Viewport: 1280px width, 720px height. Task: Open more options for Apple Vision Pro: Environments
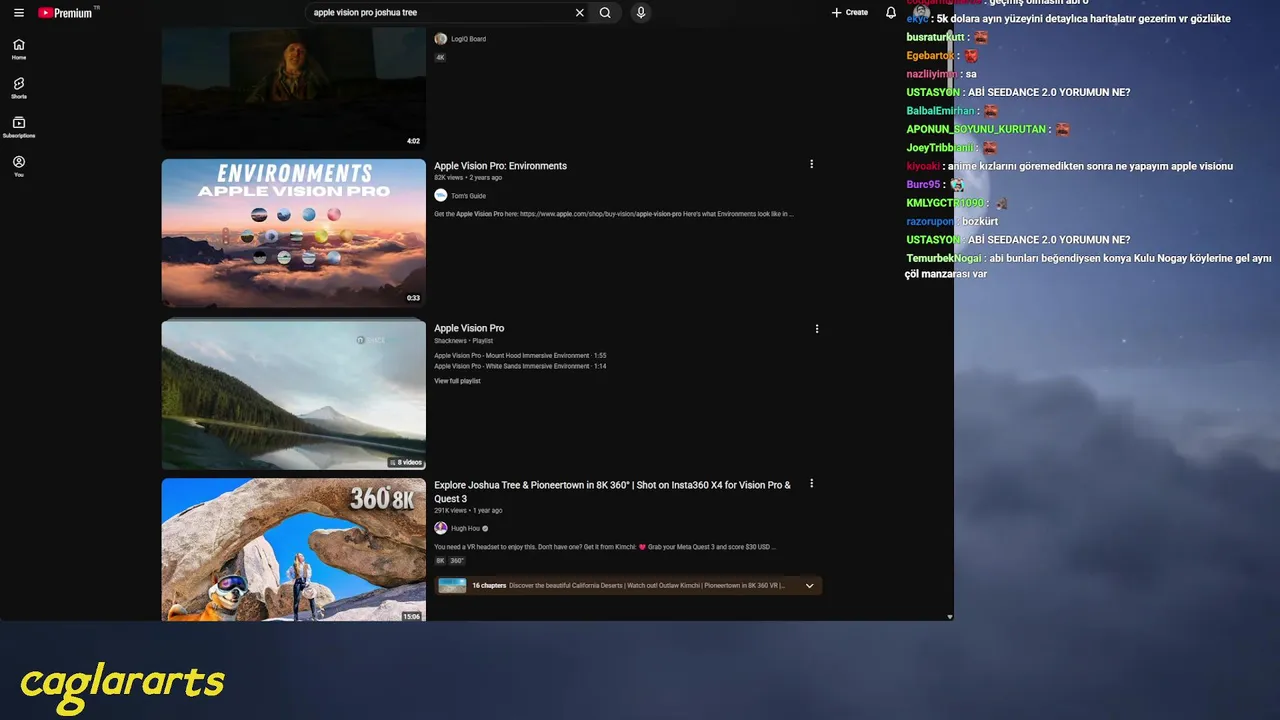tap(811, 164)
